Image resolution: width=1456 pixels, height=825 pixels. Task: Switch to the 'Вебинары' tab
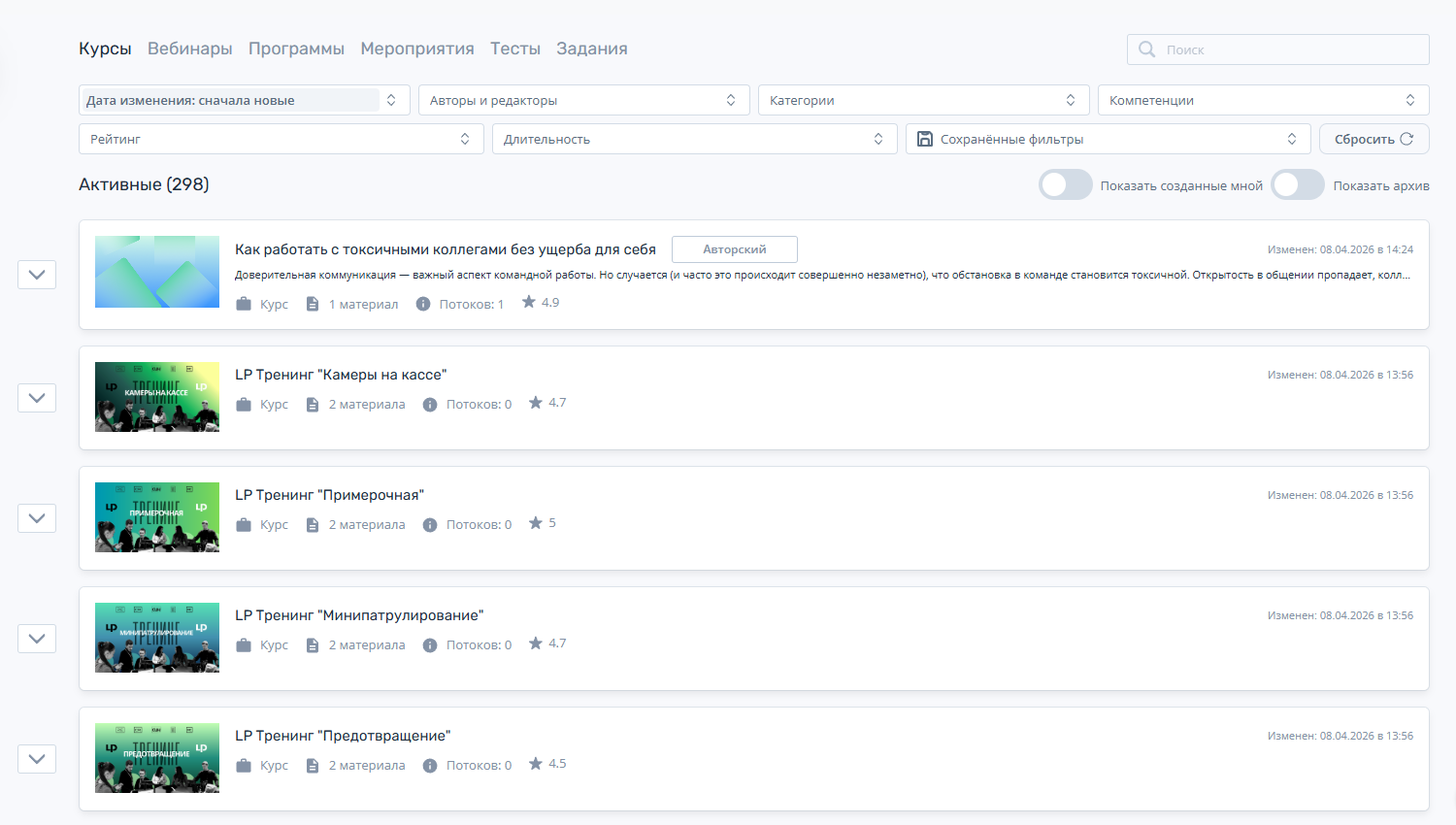[x=190, y=49]
